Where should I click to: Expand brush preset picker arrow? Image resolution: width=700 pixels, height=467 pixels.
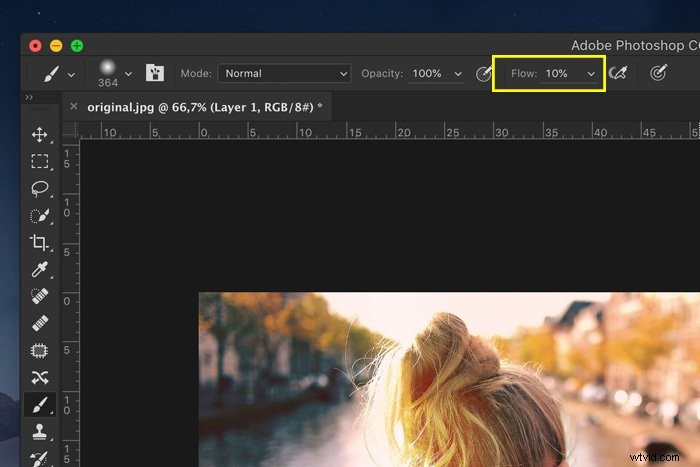coord(129,74)
